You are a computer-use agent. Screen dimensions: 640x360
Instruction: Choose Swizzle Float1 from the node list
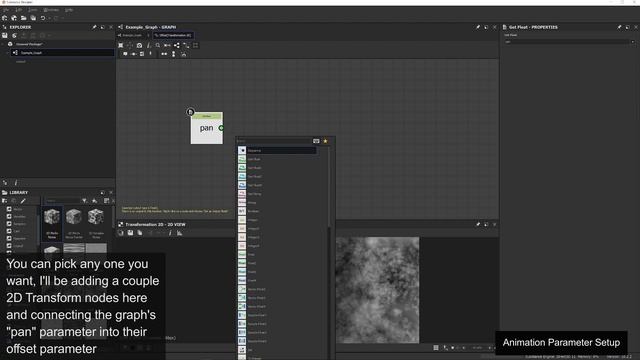[277, 315]
